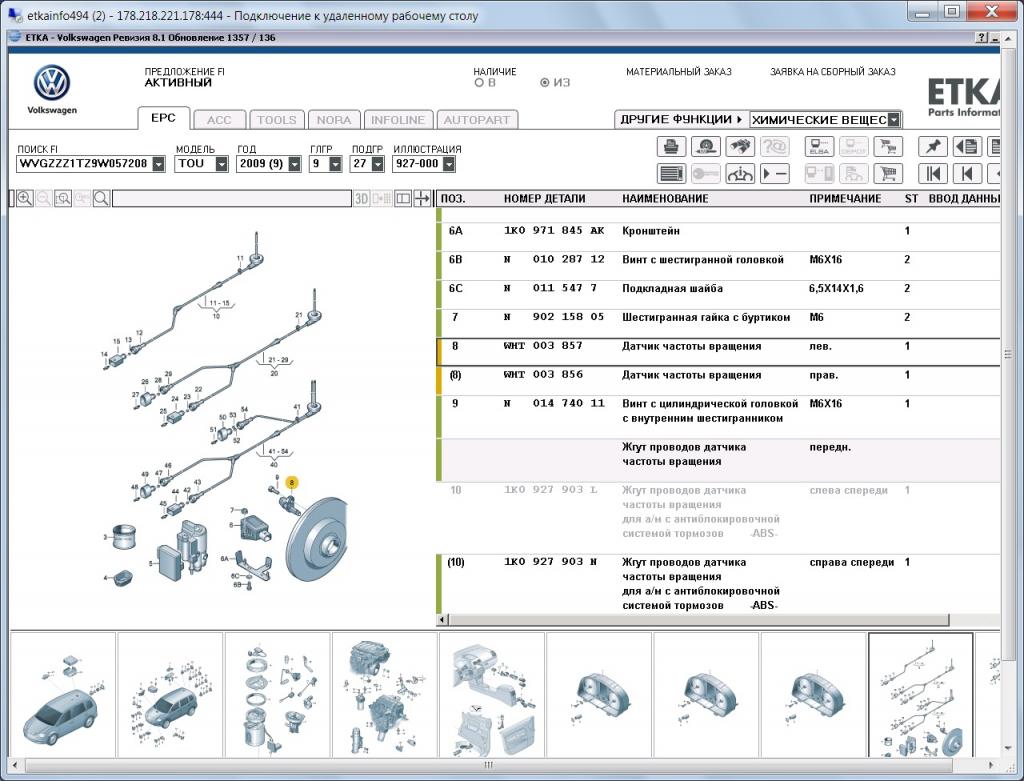
Task: Open the ХИМИЧЕСКИЕ ВЕЩЕС dropdown
Action: coord(894,120)
